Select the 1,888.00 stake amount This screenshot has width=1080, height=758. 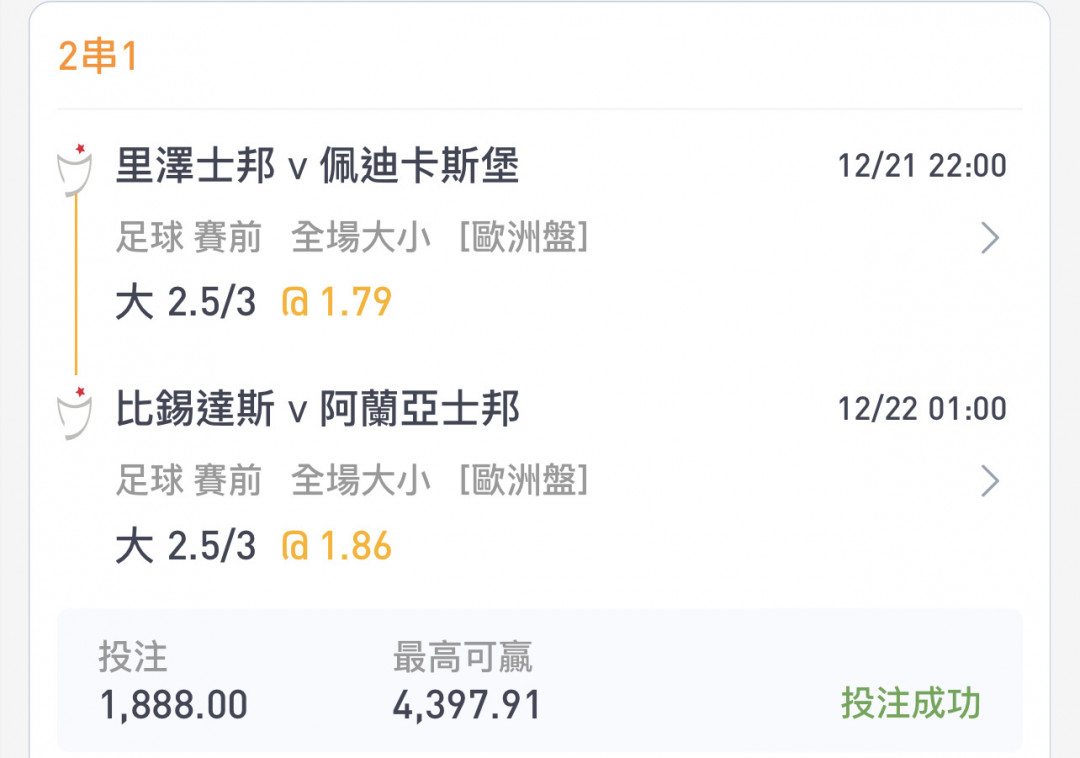174,706
